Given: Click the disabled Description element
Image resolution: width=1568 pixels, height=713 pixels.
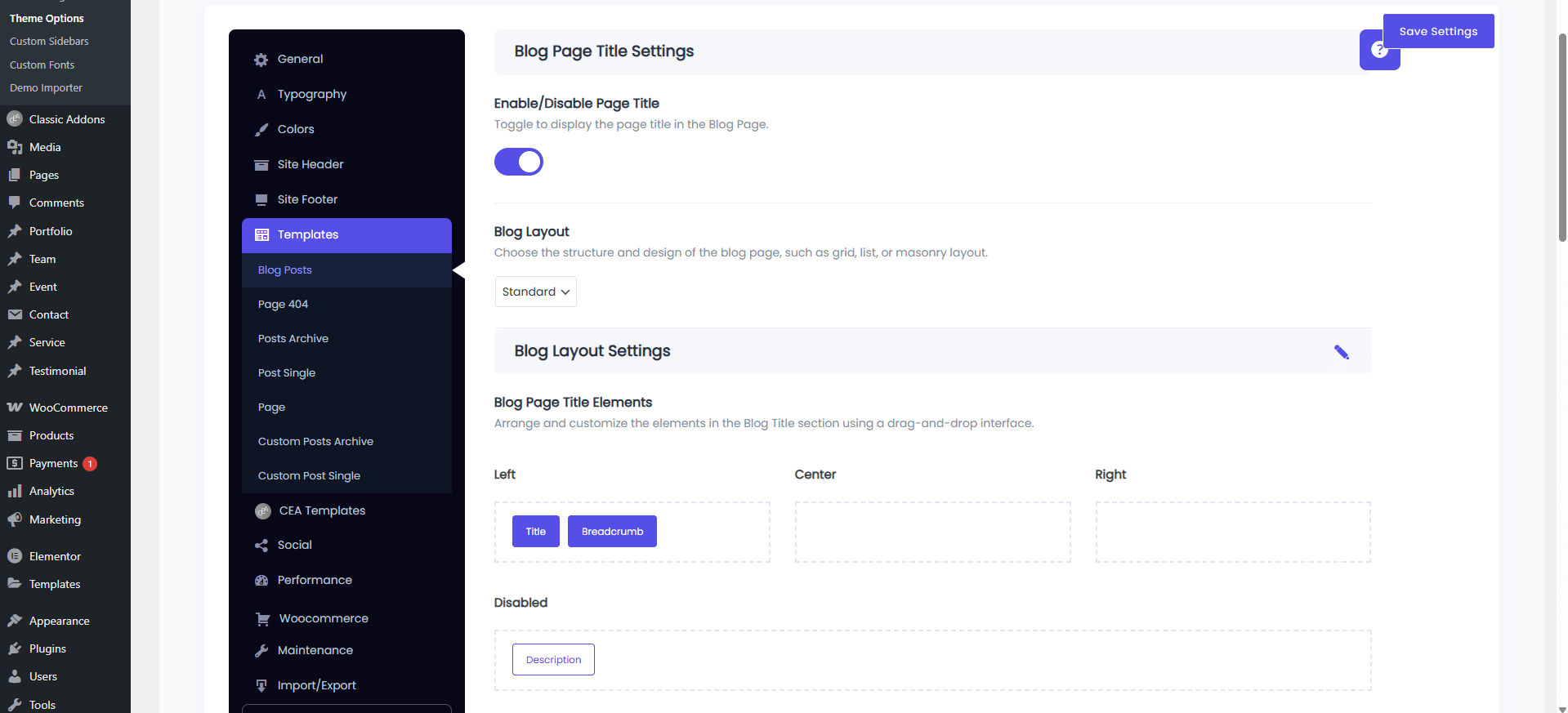Looking at the screenshot, I should (x=553, y=660).
